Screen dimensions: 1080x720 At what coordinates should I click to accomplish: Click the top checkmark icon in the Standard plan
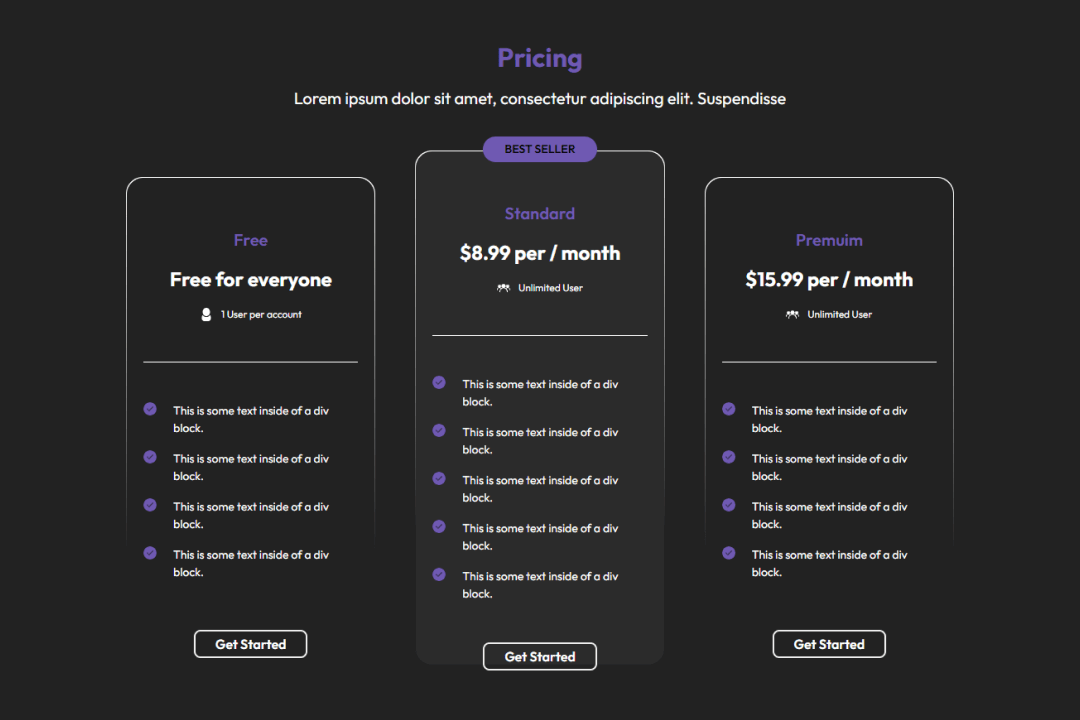click(x=438, y=382)
